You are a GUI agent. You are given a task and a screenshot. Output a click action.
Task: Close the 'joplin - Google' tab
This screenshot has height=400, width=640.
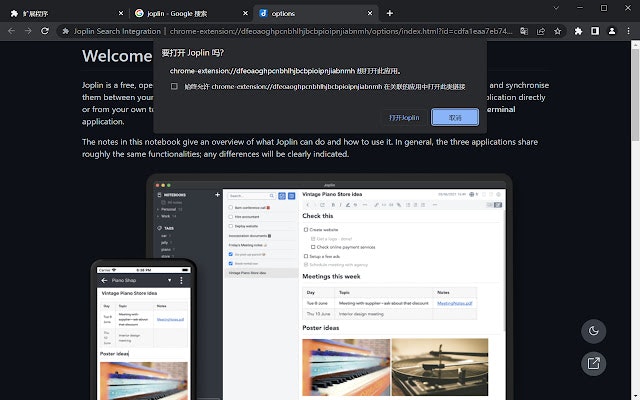245,13
